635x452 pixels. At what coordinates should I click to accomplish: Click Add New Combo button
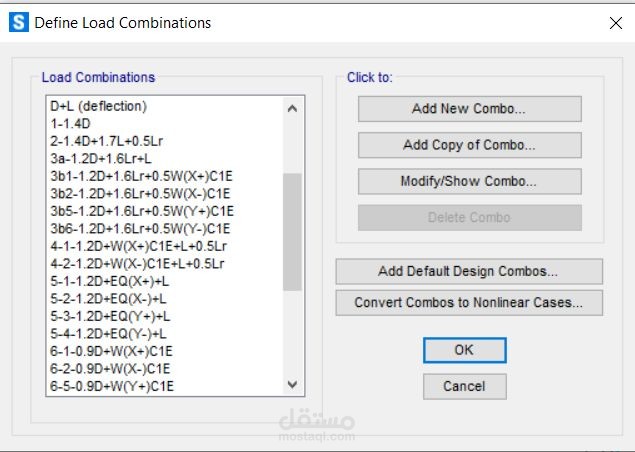point(469,109)
